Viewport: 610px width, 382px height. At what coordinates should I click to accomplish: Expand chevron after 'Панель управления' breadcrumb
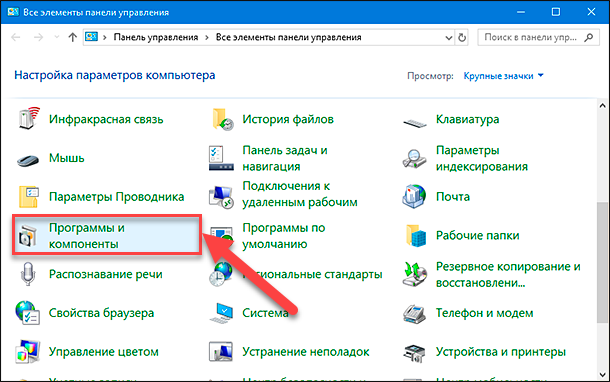click(x=207, y=37)
